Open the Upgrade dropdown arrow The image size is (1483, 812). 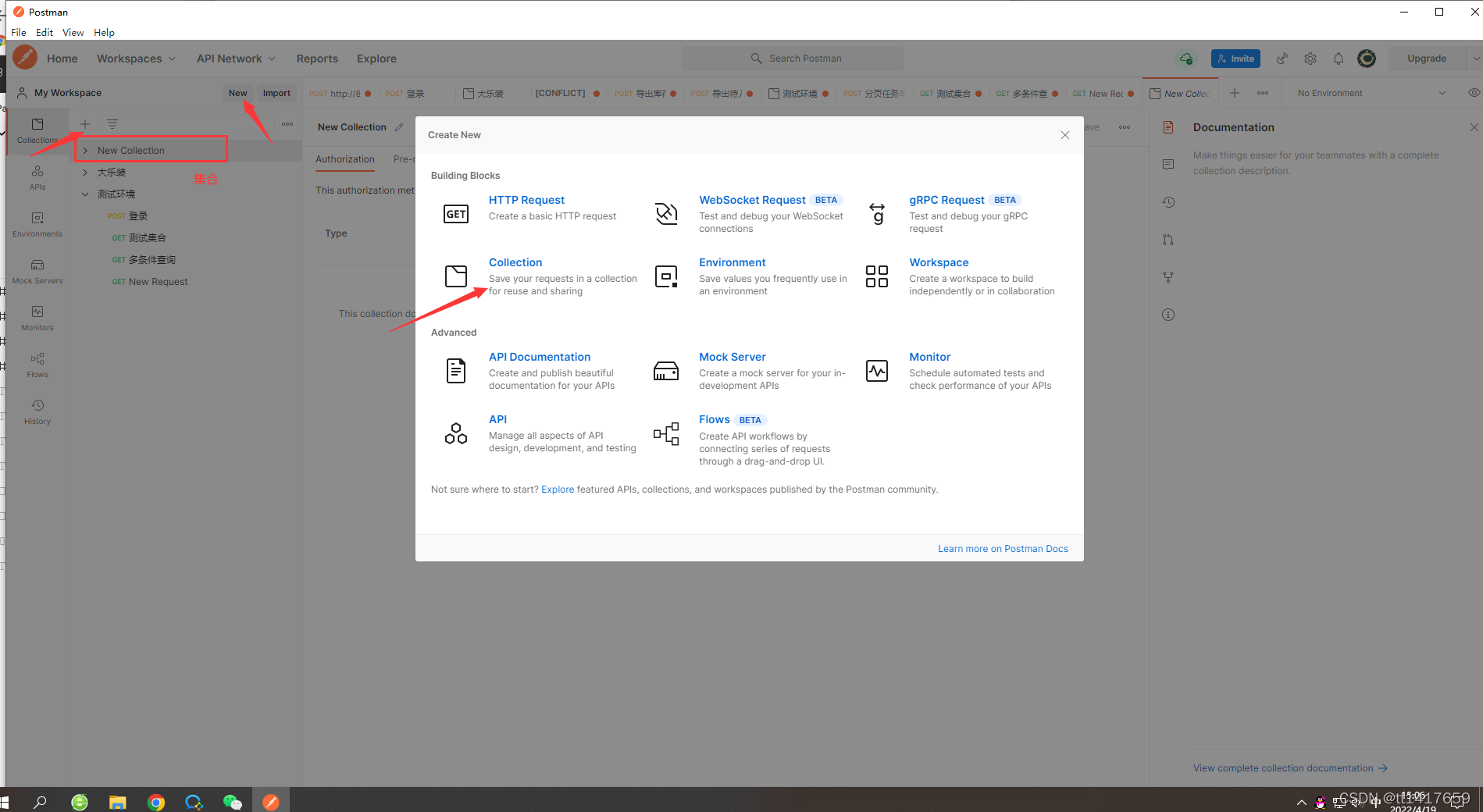pos(1475,59)
